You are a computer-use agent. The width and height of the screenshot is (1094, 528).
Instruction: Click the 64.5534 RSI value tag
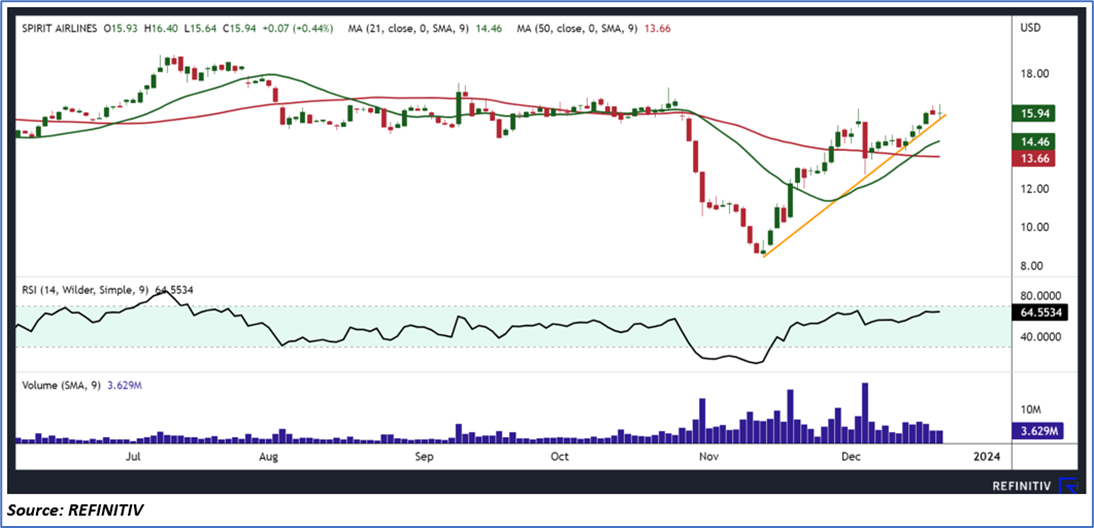1042,313
